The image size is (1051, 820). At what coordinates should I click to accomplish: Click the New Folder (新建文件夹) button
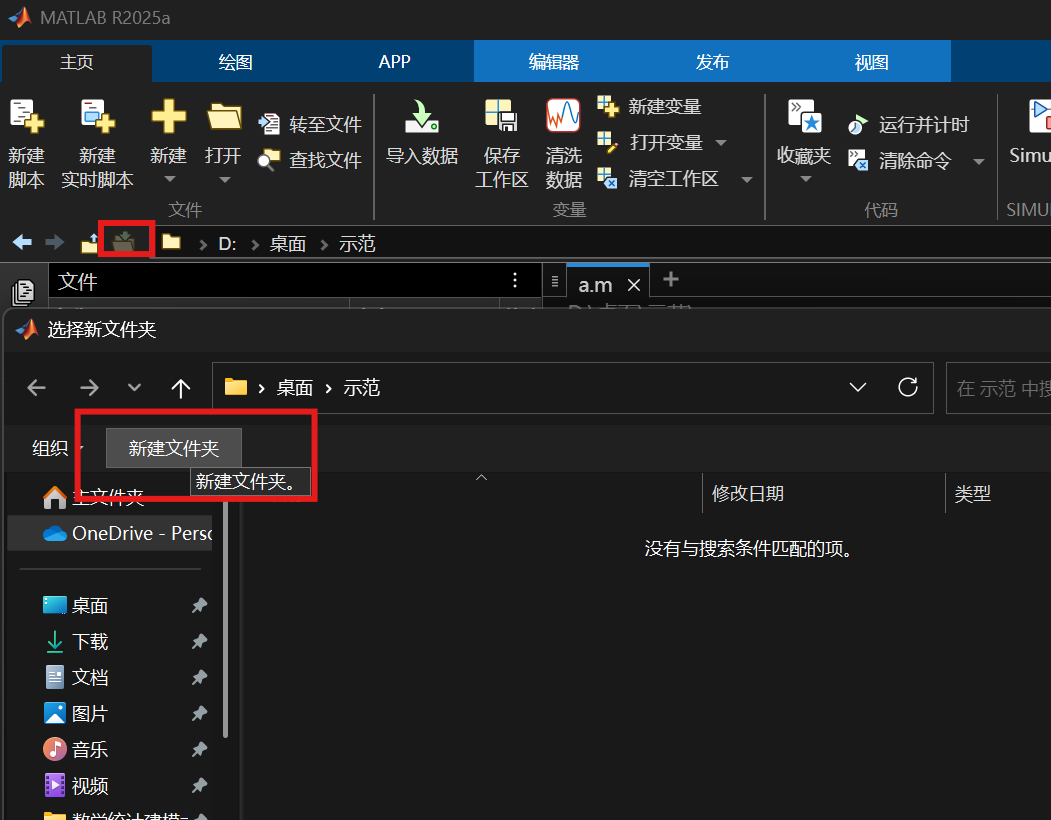pyautogui.click(x=174, y=448)
